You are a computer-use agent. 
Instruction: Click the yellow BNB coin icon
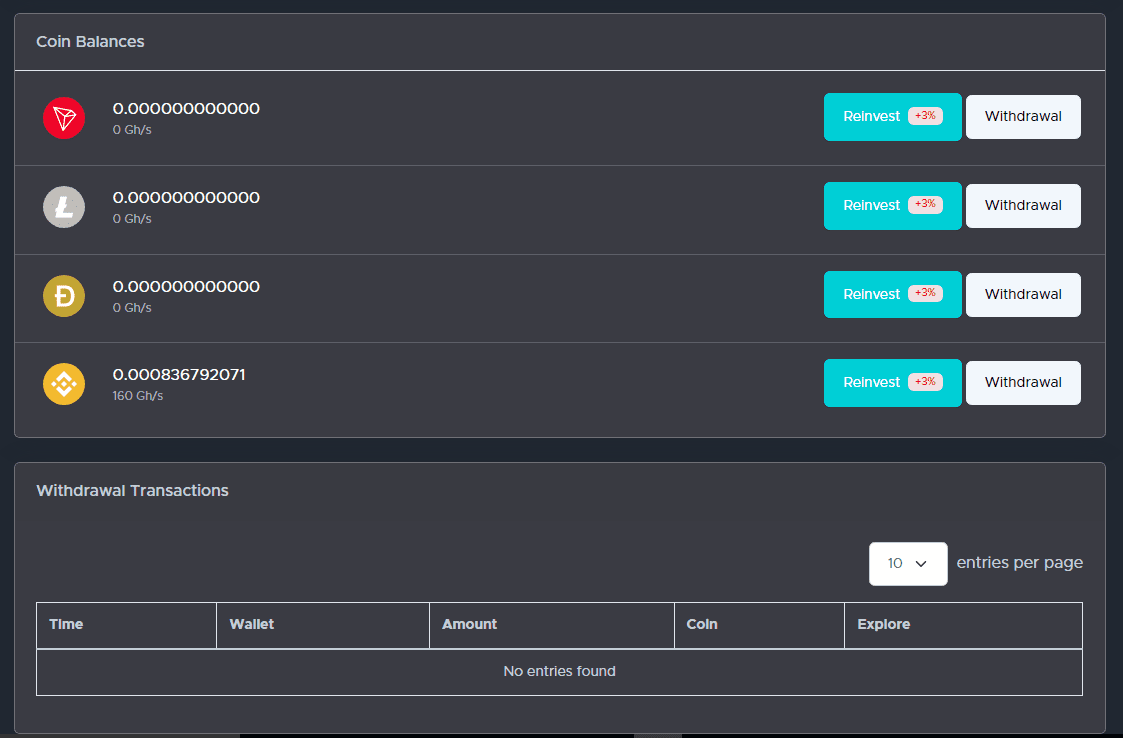[64, 384]
